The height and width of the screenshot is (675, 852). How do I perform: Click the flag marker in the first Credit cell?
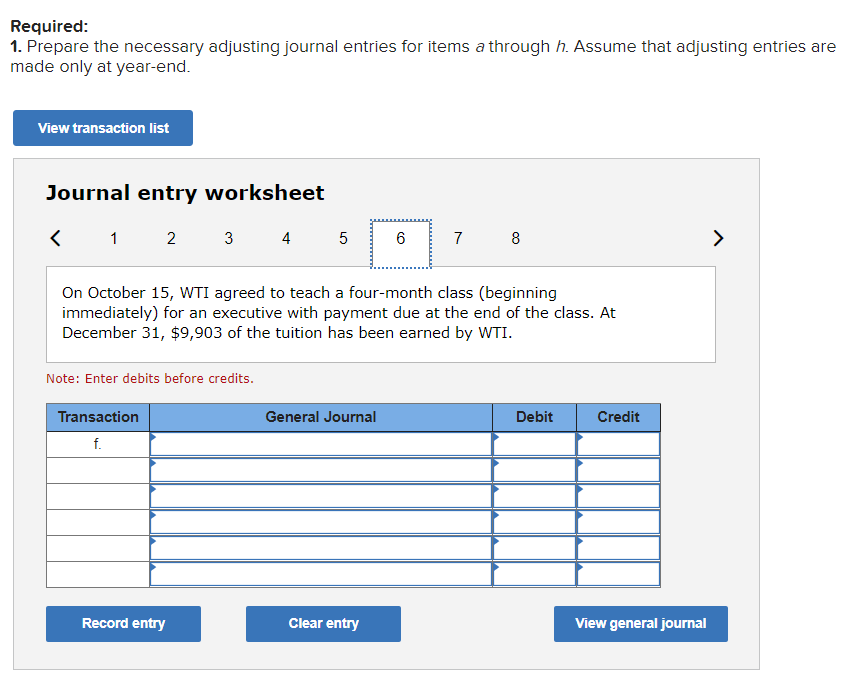[580, 436]
